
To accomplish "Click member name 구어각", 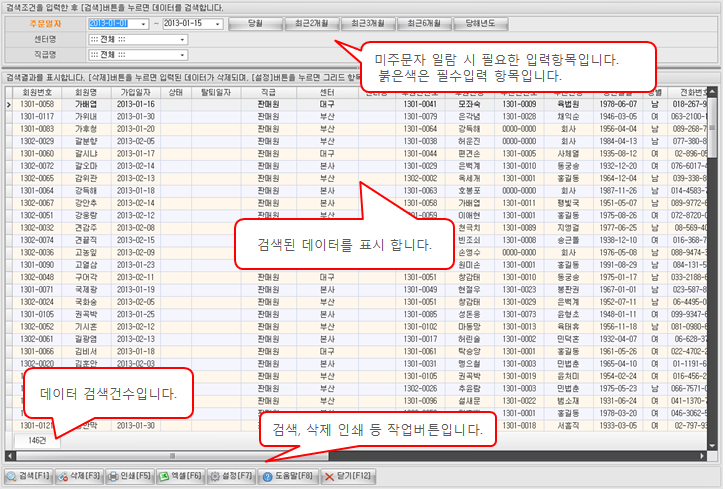I will point(86,278).
